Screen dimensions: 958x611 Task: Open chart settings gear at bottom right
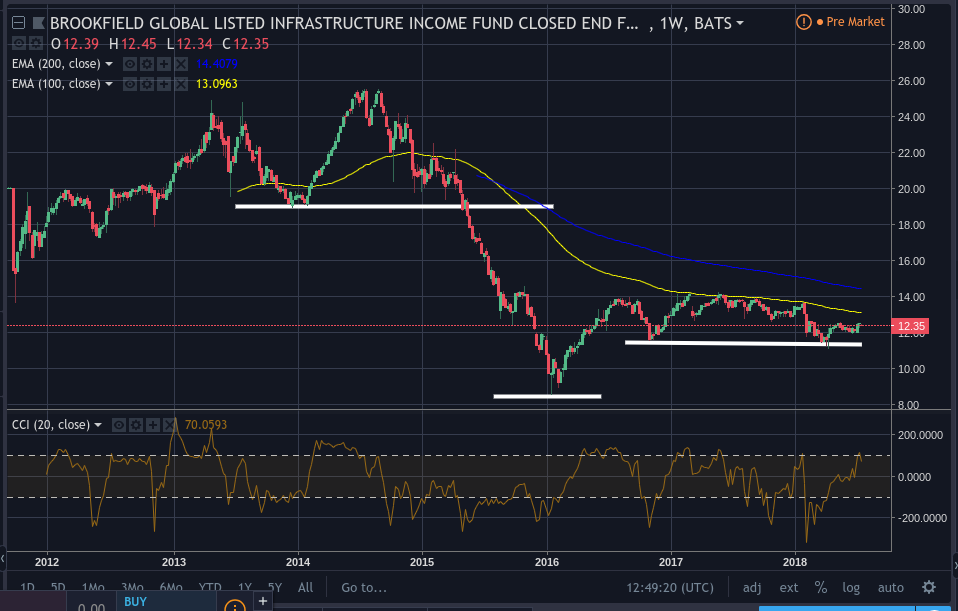[929, 587]
